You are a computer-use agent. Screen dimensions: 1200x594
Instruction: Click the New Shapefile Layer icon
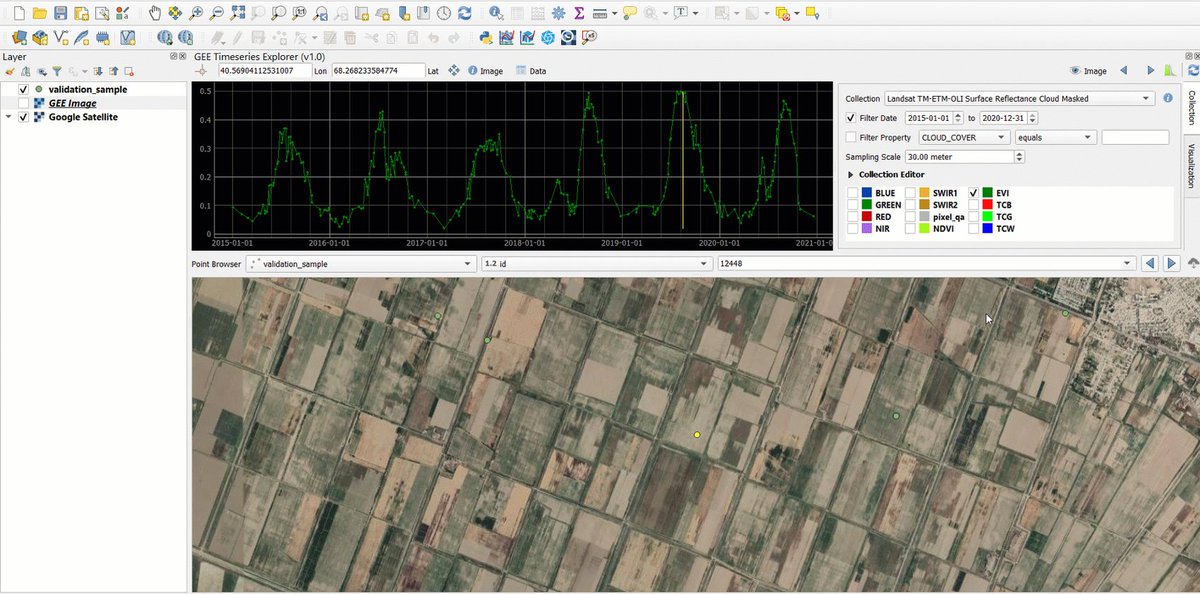(x=61, y=37)
